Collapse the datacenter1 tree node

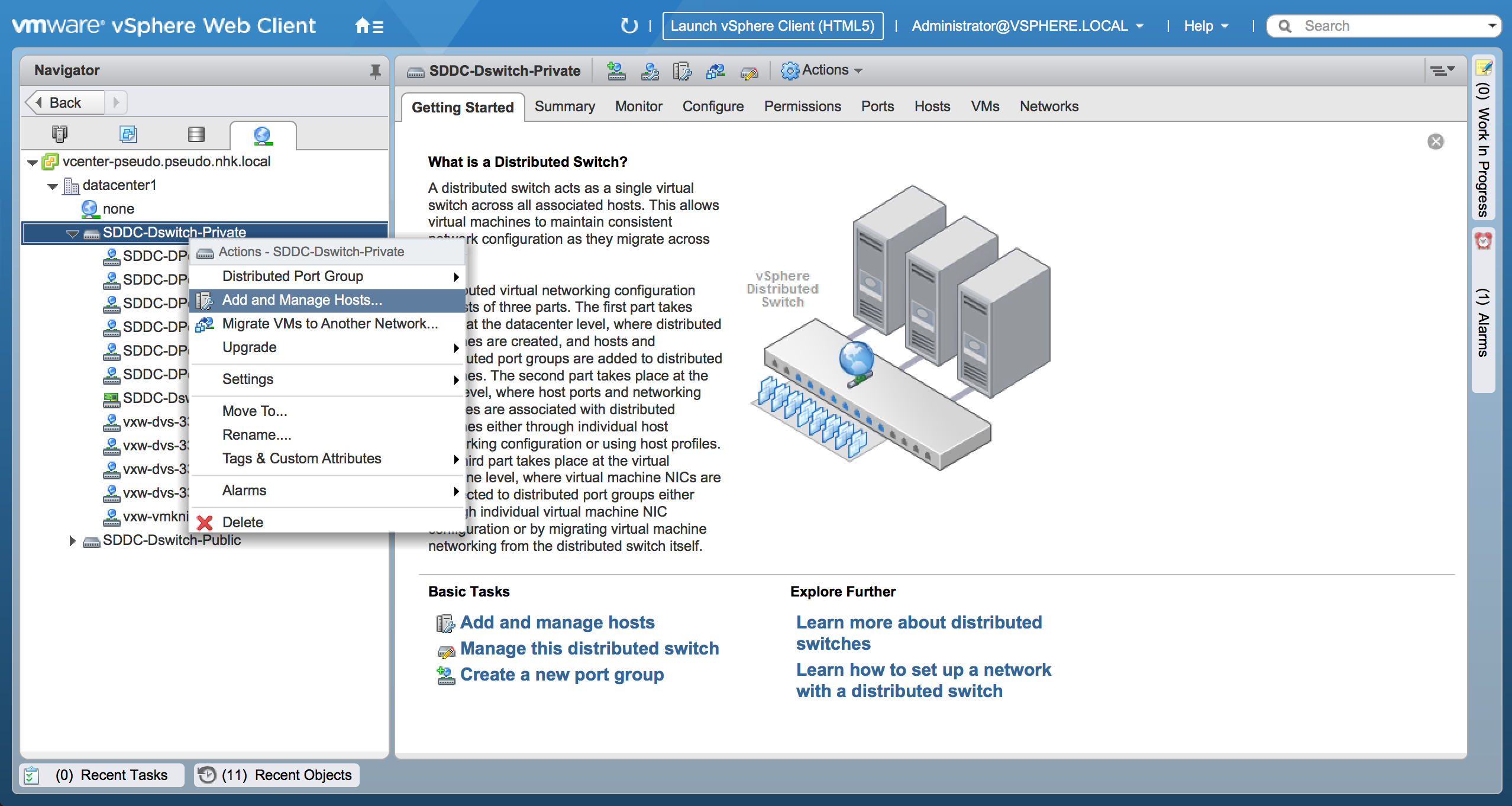[53, 186]
